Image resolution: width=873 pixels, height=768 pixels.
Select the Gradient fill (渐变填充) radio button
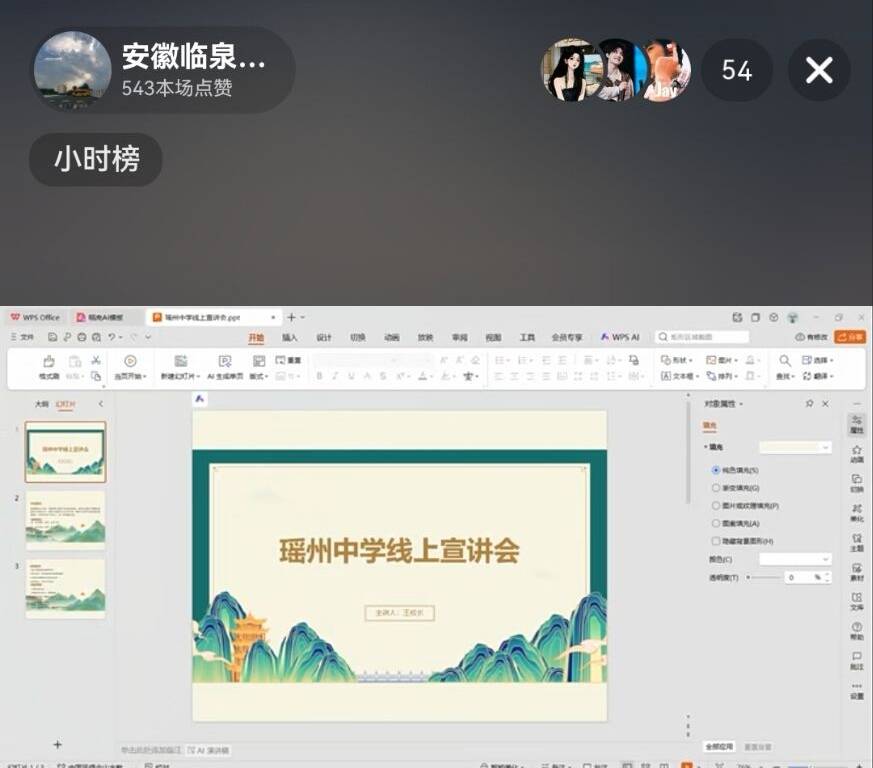[716, 488]
